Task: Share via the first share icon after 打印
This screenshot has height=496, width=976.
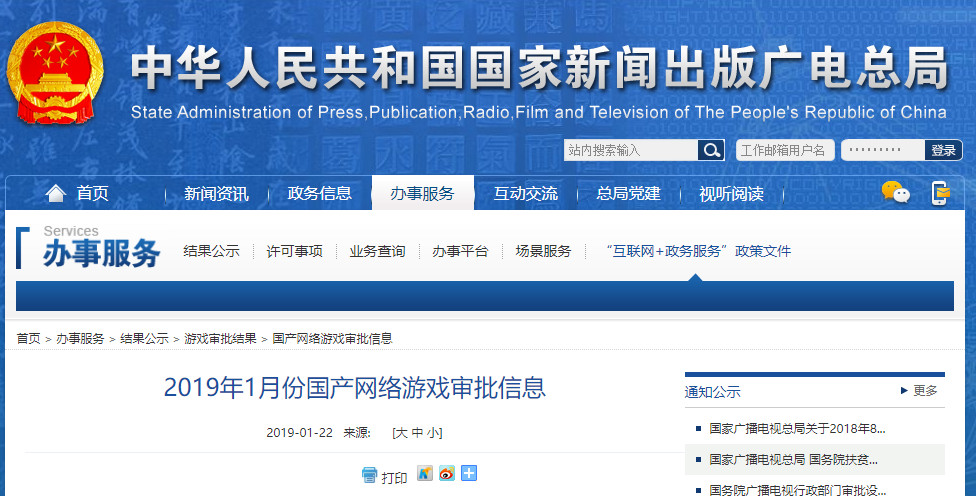Action: coord(425,474)
